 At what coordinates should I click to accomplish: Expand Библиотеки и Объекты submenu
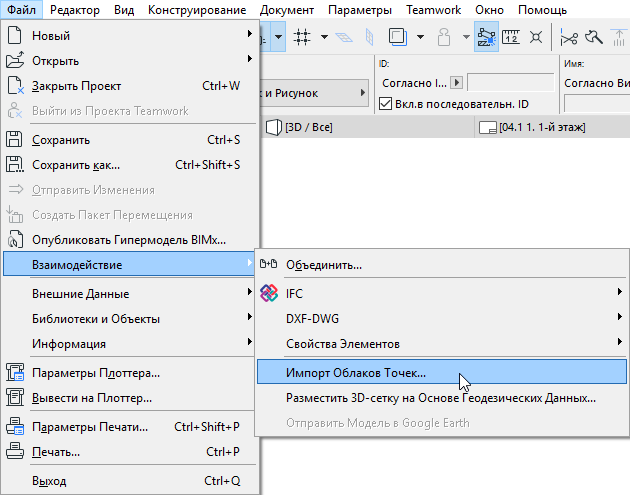point(249,317)
